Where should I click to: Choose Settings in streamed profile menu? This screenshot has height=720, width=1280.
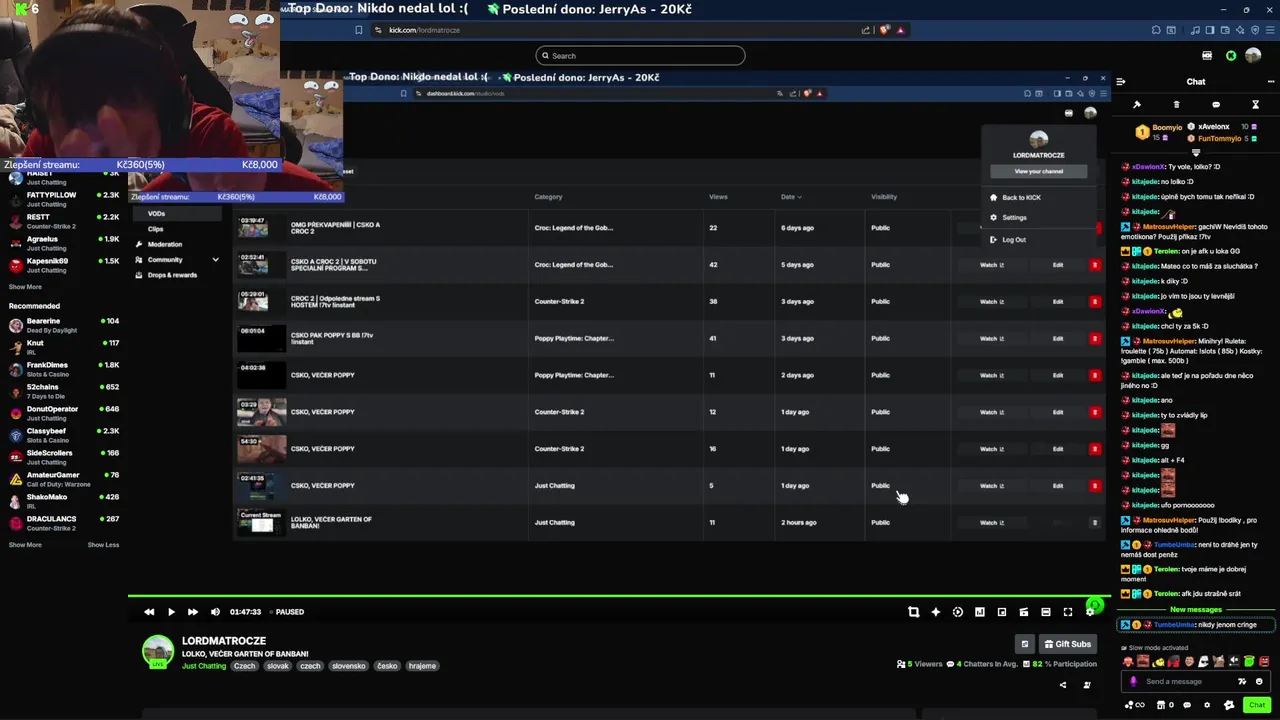coord(1014,217)
